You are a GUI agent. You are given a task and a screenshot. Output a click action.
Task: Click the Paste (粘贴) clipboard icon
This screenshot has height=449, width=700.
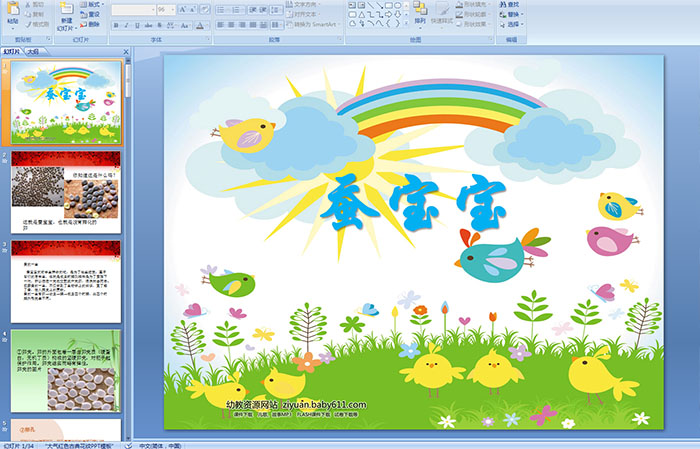[13, 8]
